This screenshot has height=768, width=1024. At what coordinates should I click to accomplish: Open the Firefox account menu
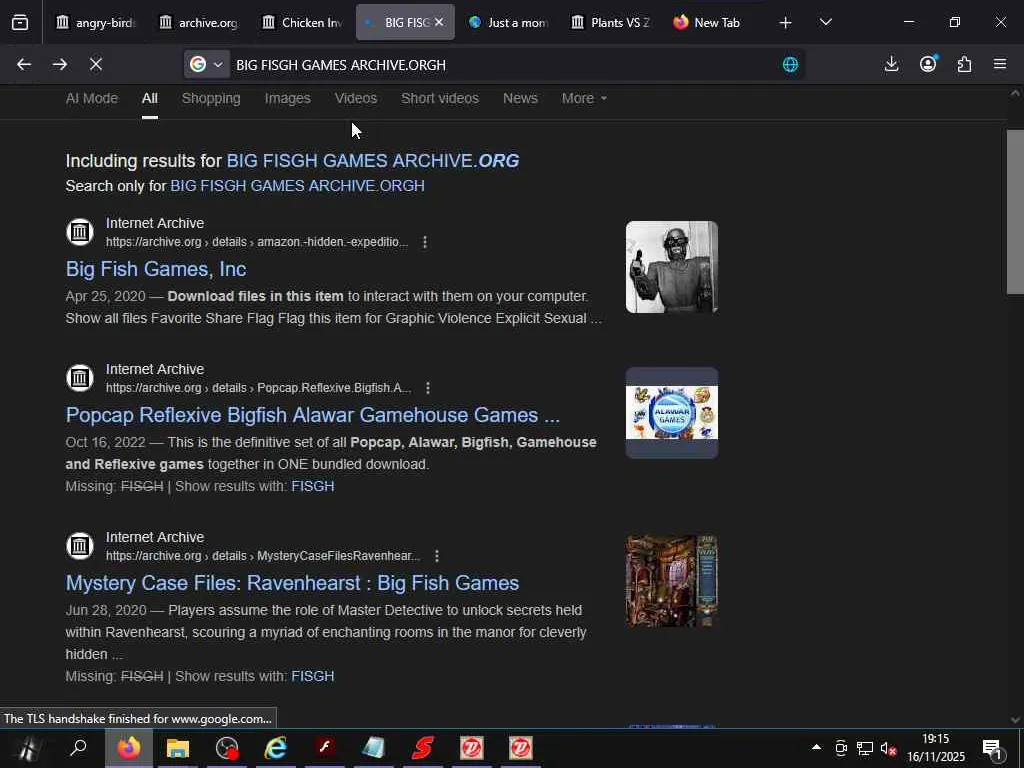click(928, 64)
